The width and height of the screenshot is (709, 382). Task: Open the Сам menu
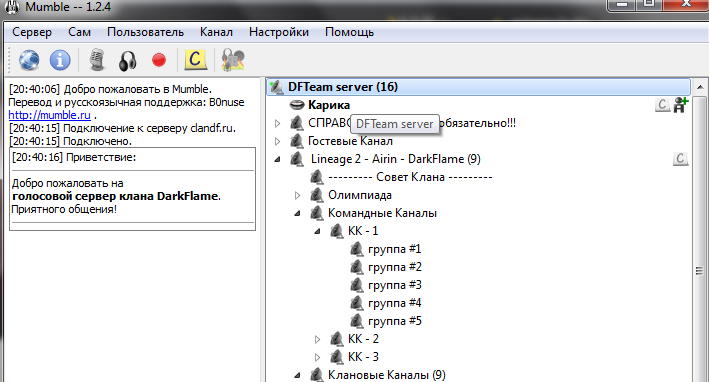point(80,32)
